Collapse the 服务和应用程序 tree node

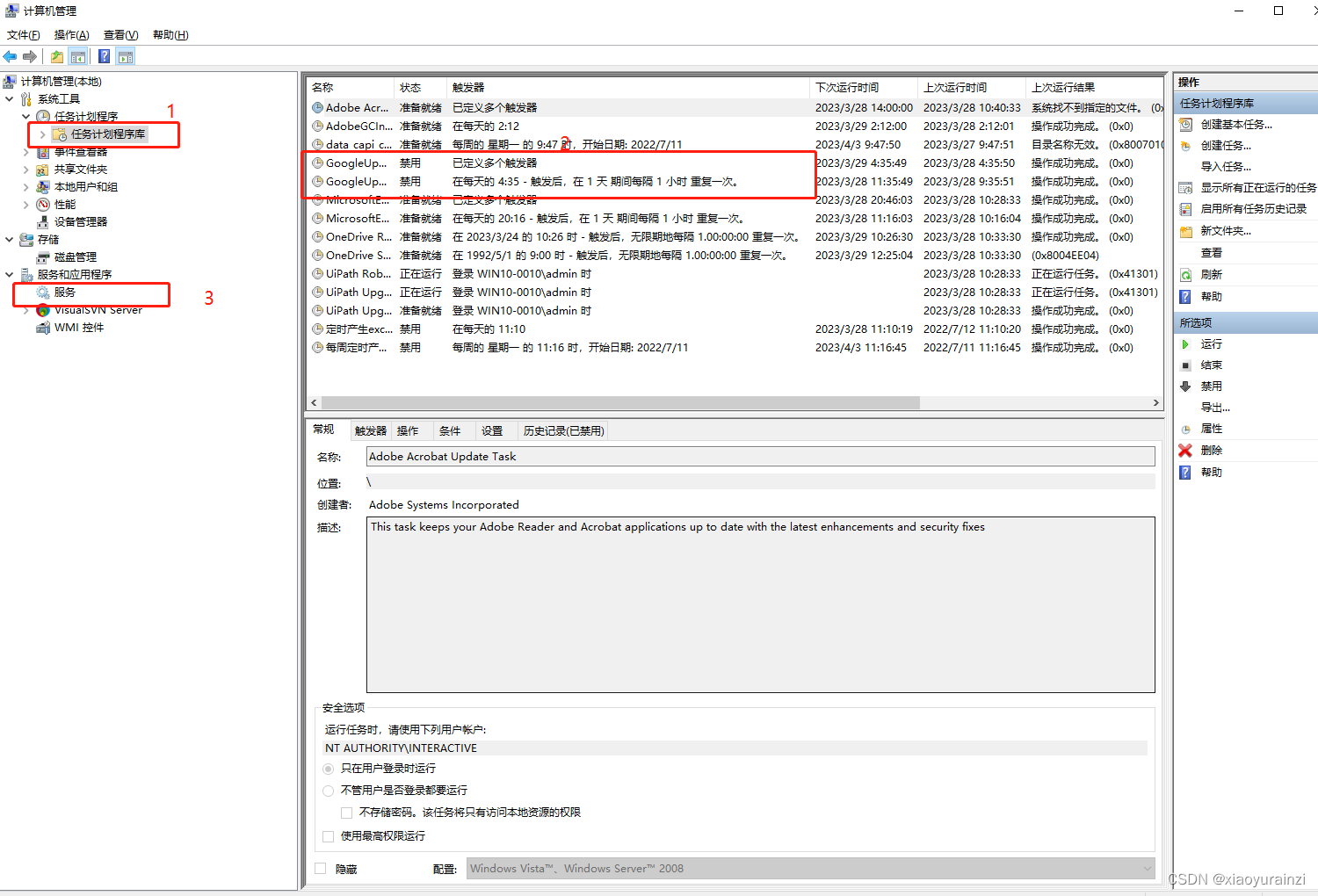coord(10,275)
